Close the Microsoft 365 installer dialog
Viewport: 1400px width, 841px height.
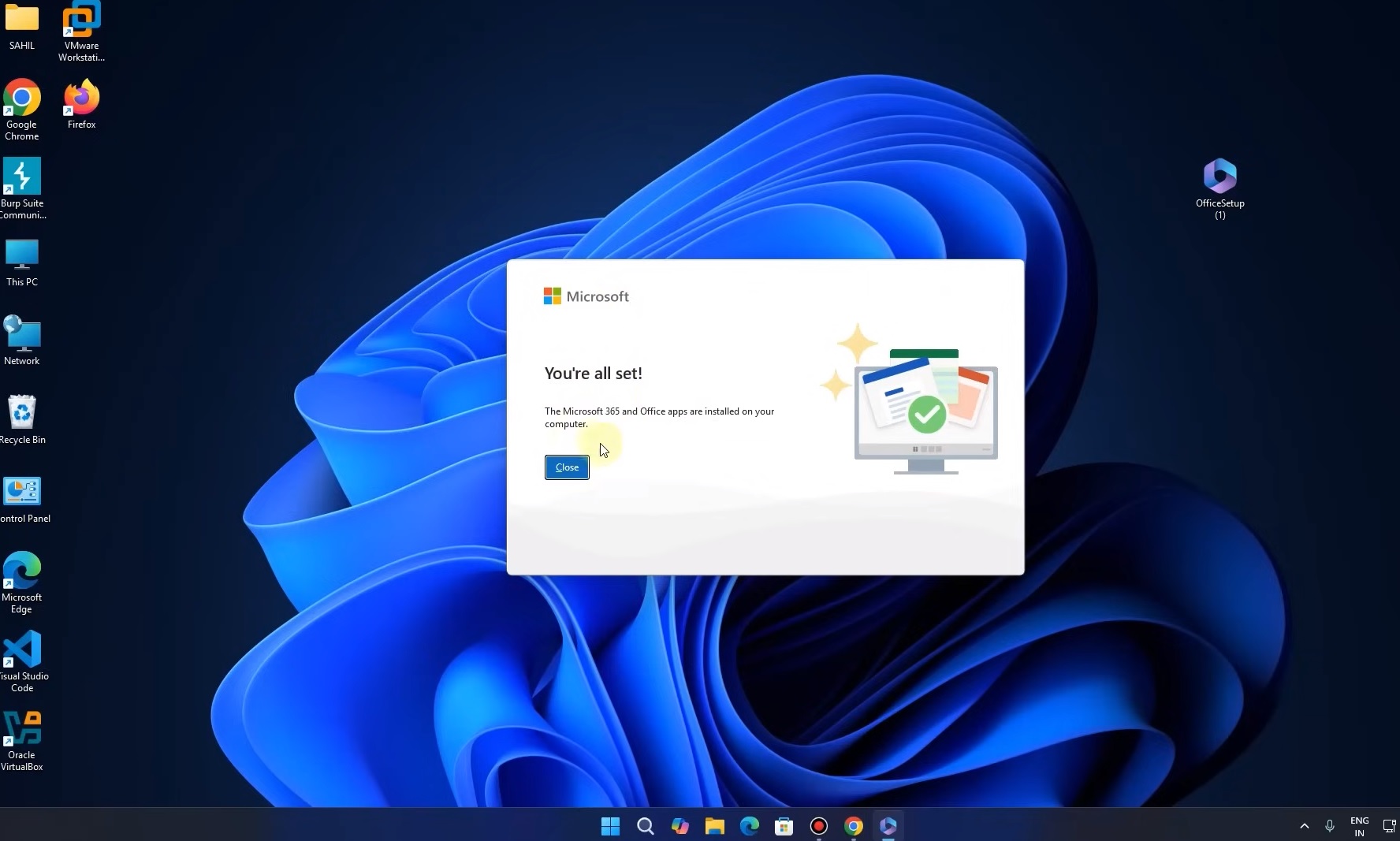pyautogui.click(x=567, y=467)
